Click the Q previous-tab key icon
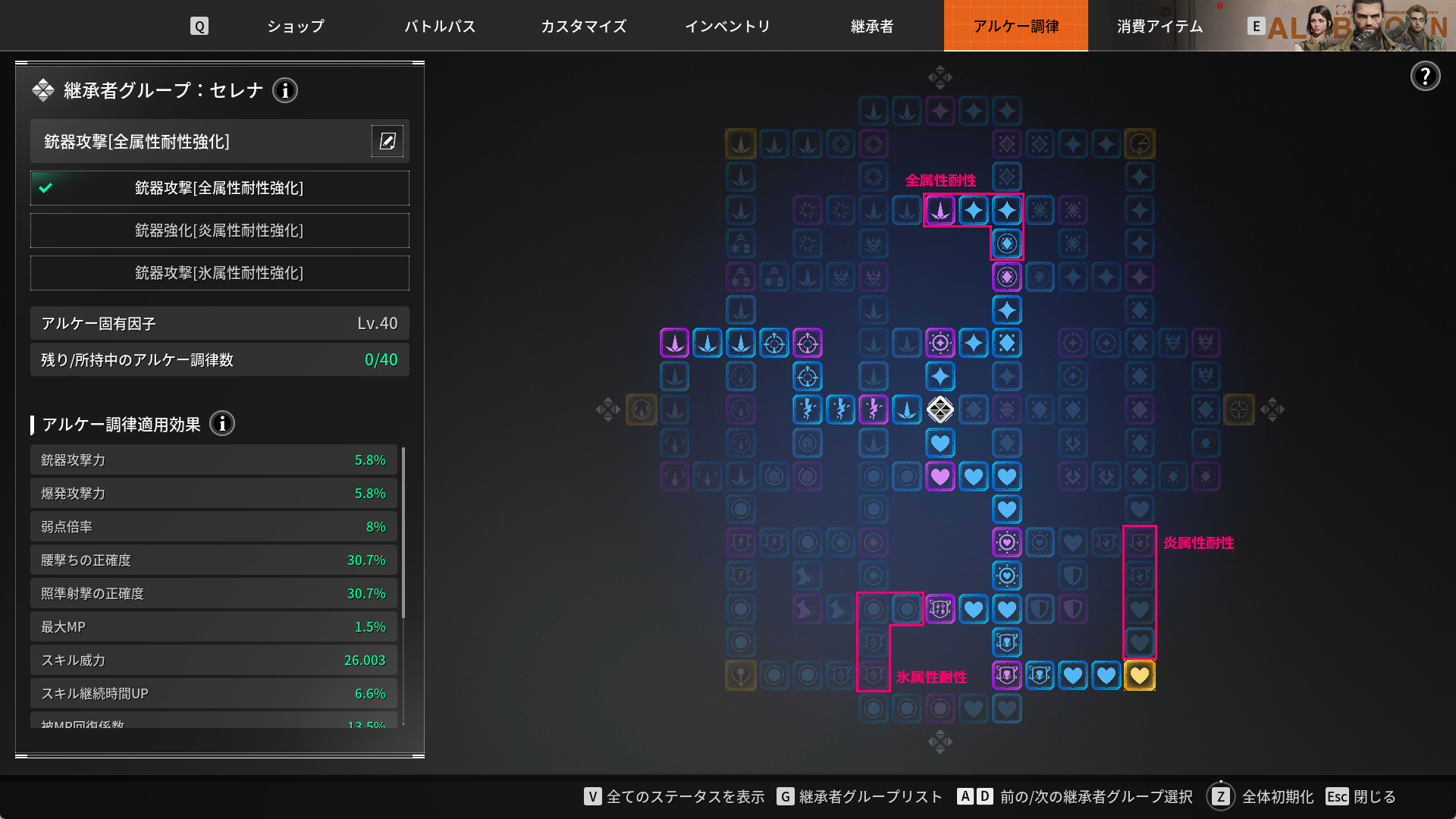 click(199, 27)
